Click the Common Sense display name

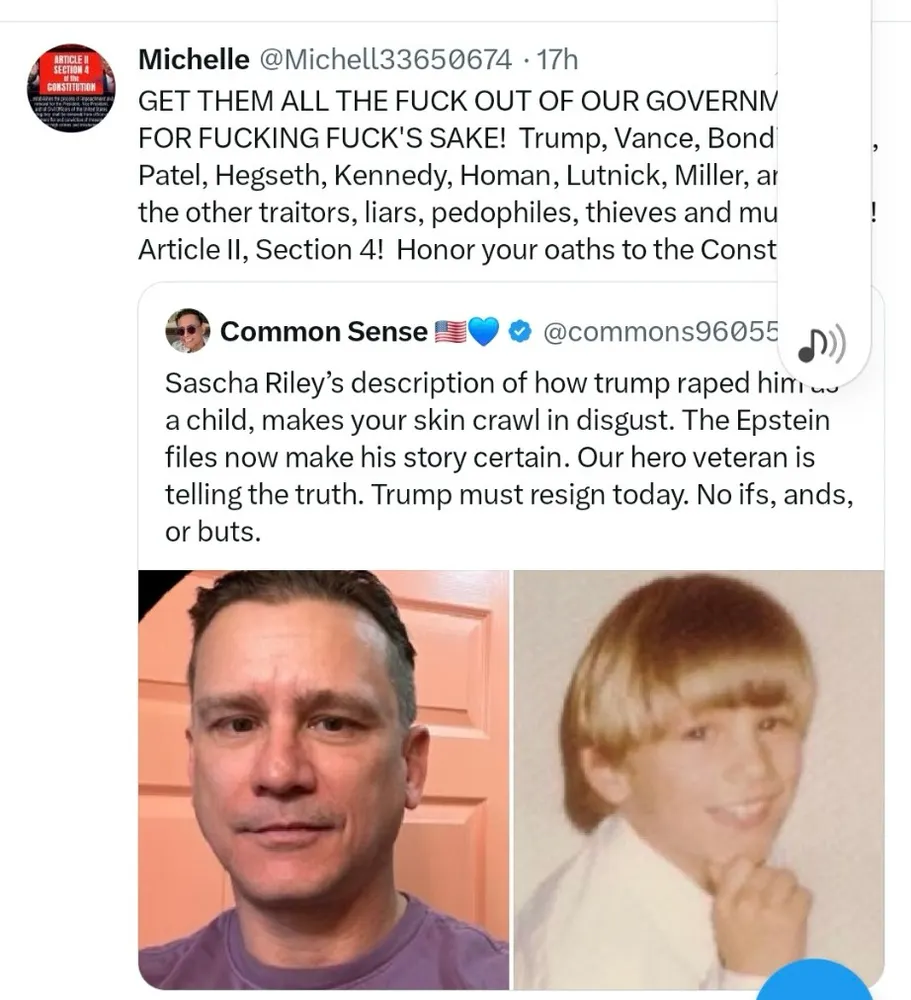(323, 332)
